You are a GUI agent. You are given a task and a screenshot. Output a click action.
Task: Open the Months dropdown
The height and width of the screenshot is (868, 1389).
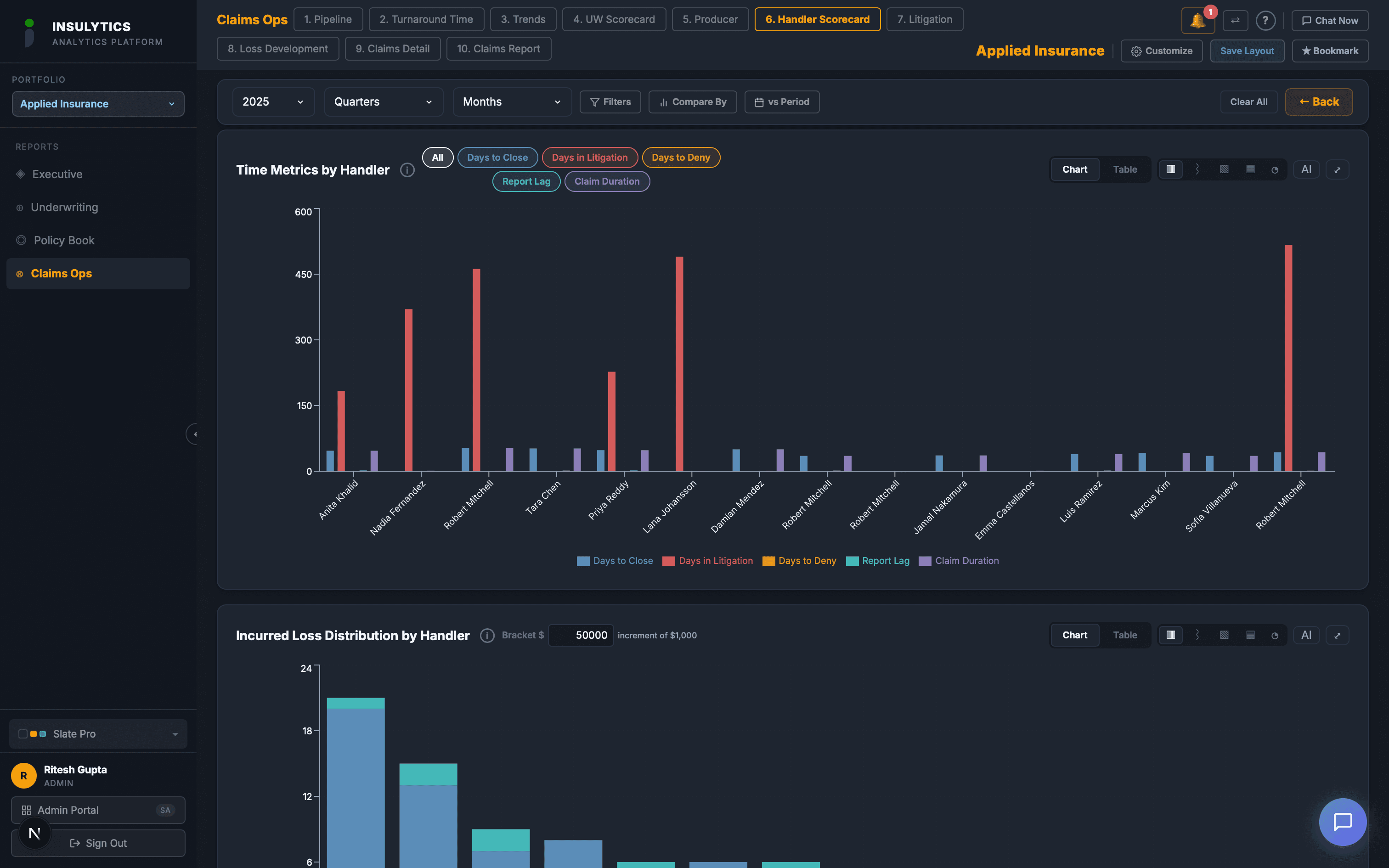pos(512,101)
